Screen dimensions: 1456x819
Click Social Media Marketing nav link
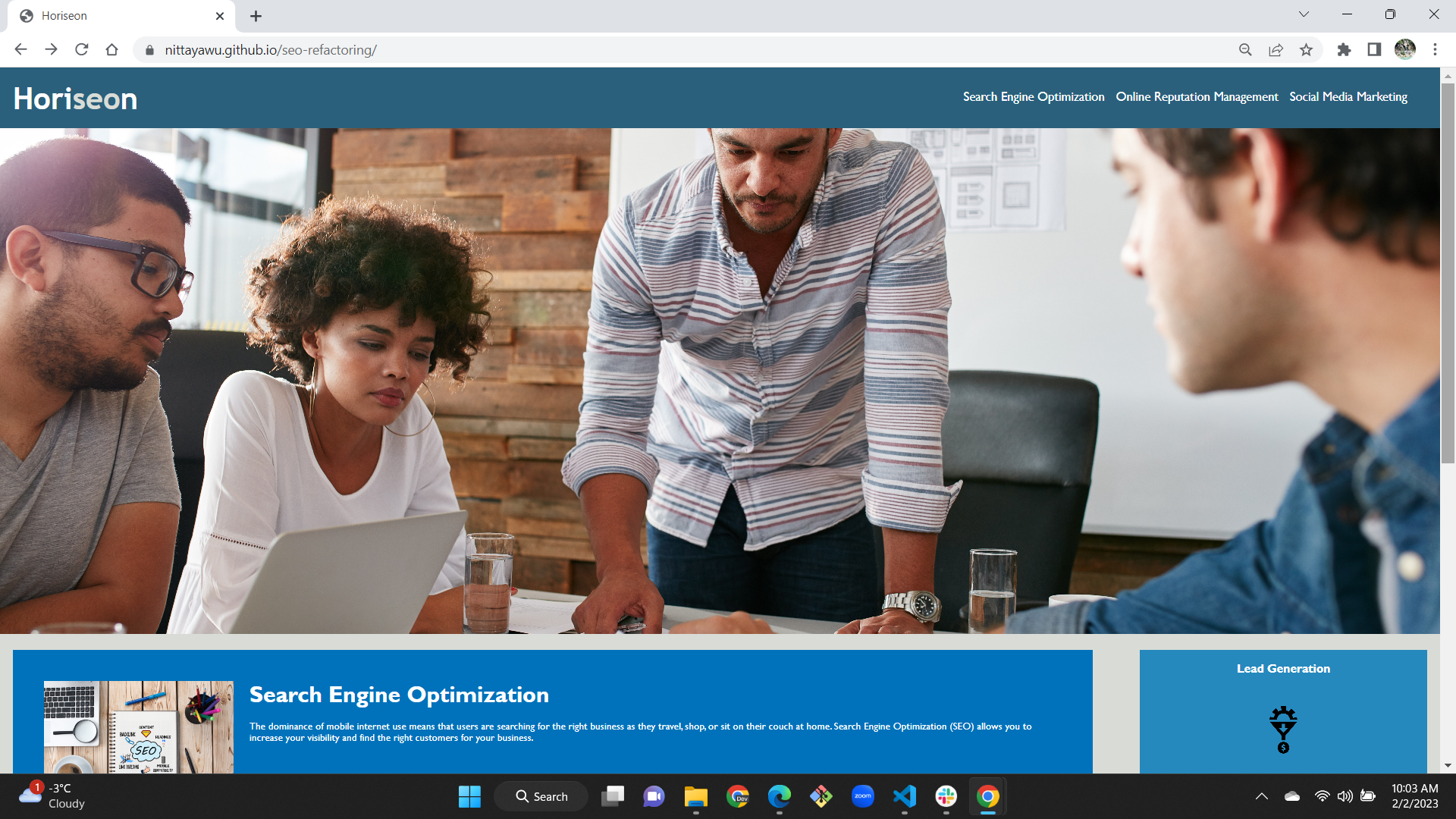1348,97
